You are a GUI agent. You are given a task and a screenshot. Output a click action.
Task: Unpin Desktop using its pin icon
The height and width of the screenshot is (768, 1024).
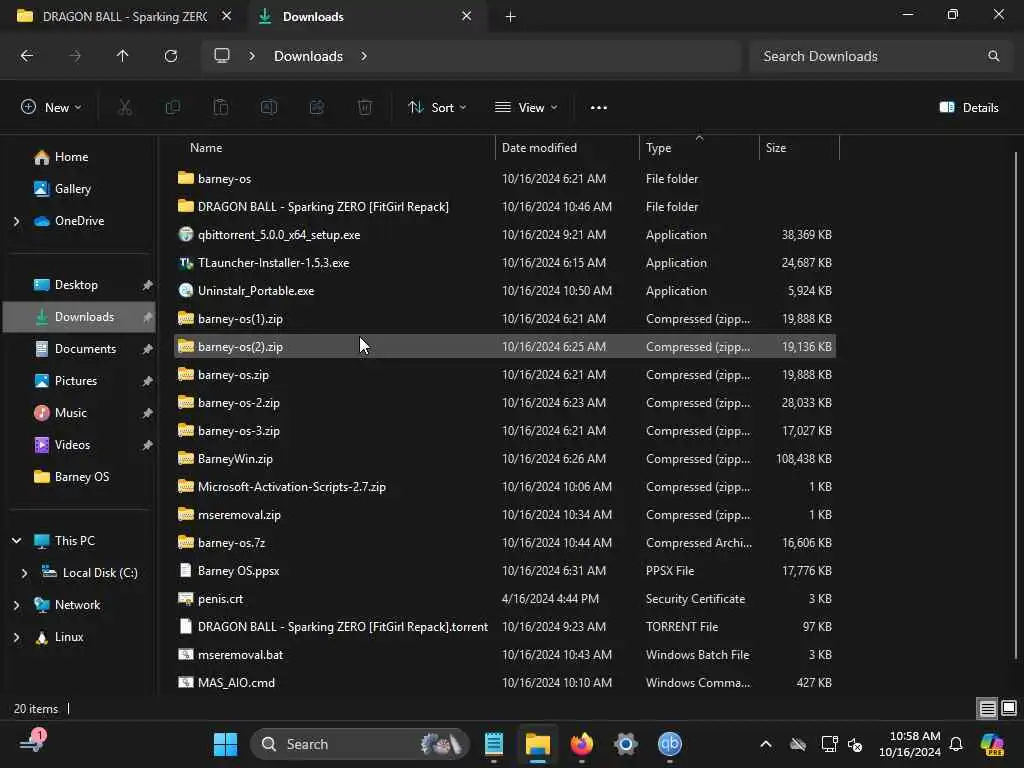[x=147, y=285]
